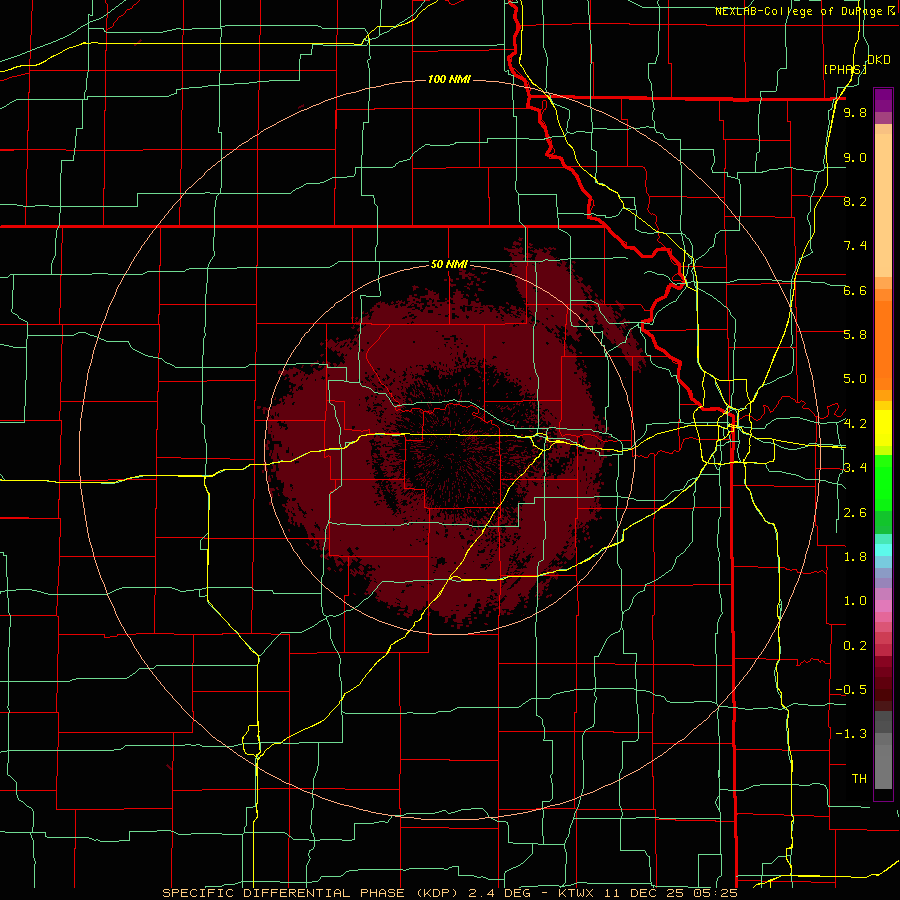Click the 9.8 scale value
Screen dimensions: 900x900
[x=855, y=112]
